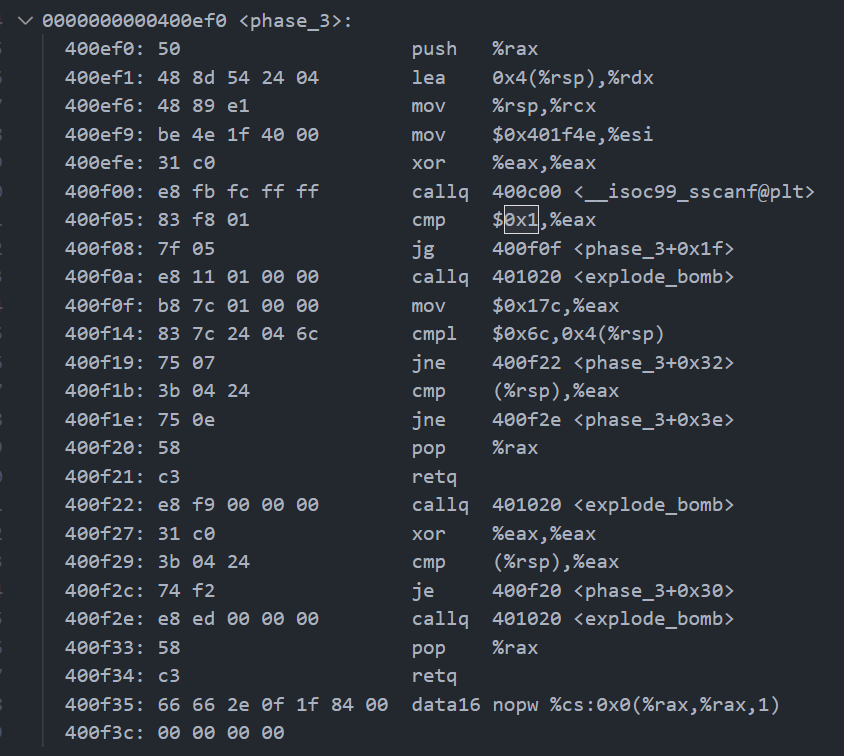Click the jg 400f0f jump target

[x=613, y=249]
